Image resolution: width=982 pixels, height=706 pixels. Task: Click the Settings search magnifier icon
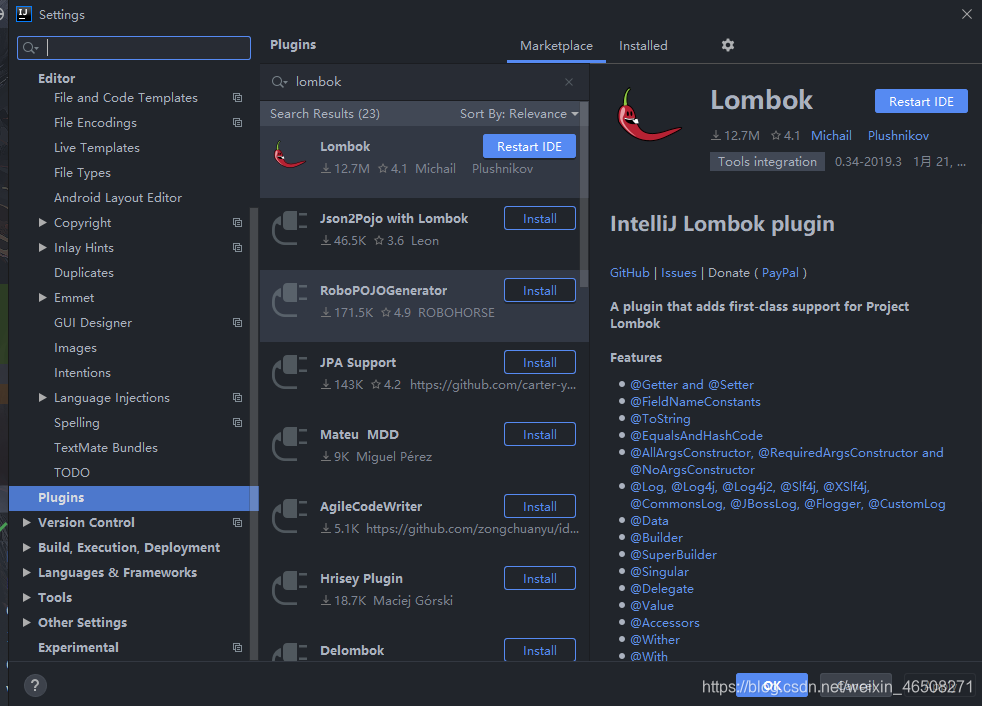[x=30, y=48]
